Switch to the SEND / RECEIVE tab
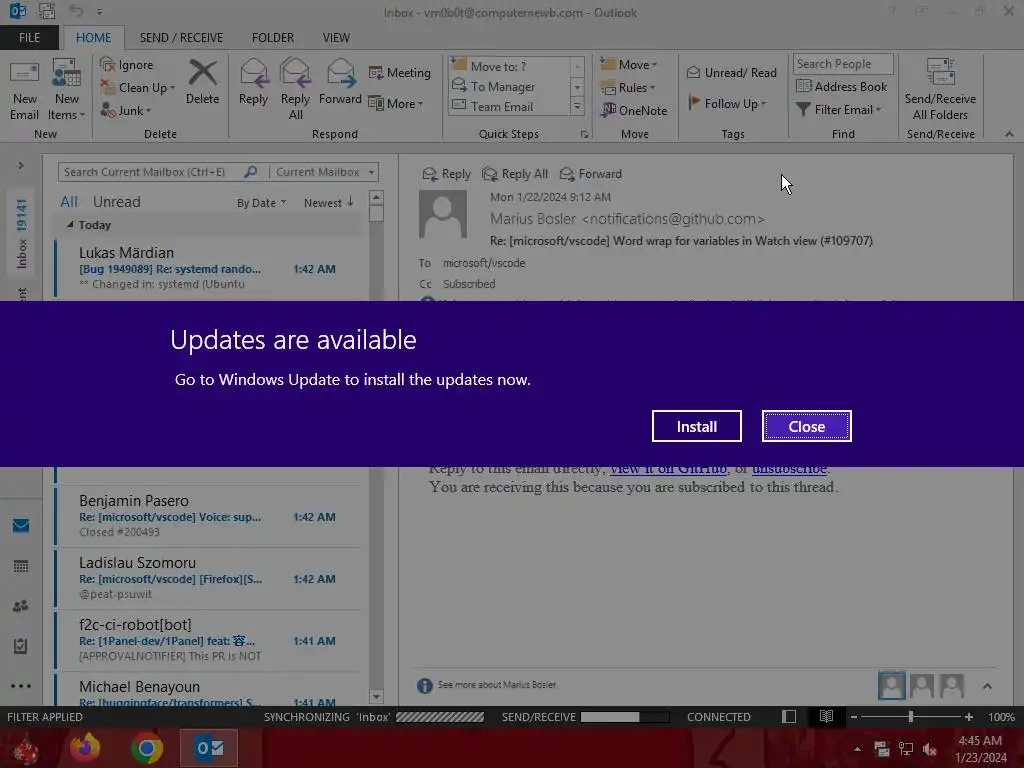The height and width of the screenshot is (768, 1024). click(181, 38)
